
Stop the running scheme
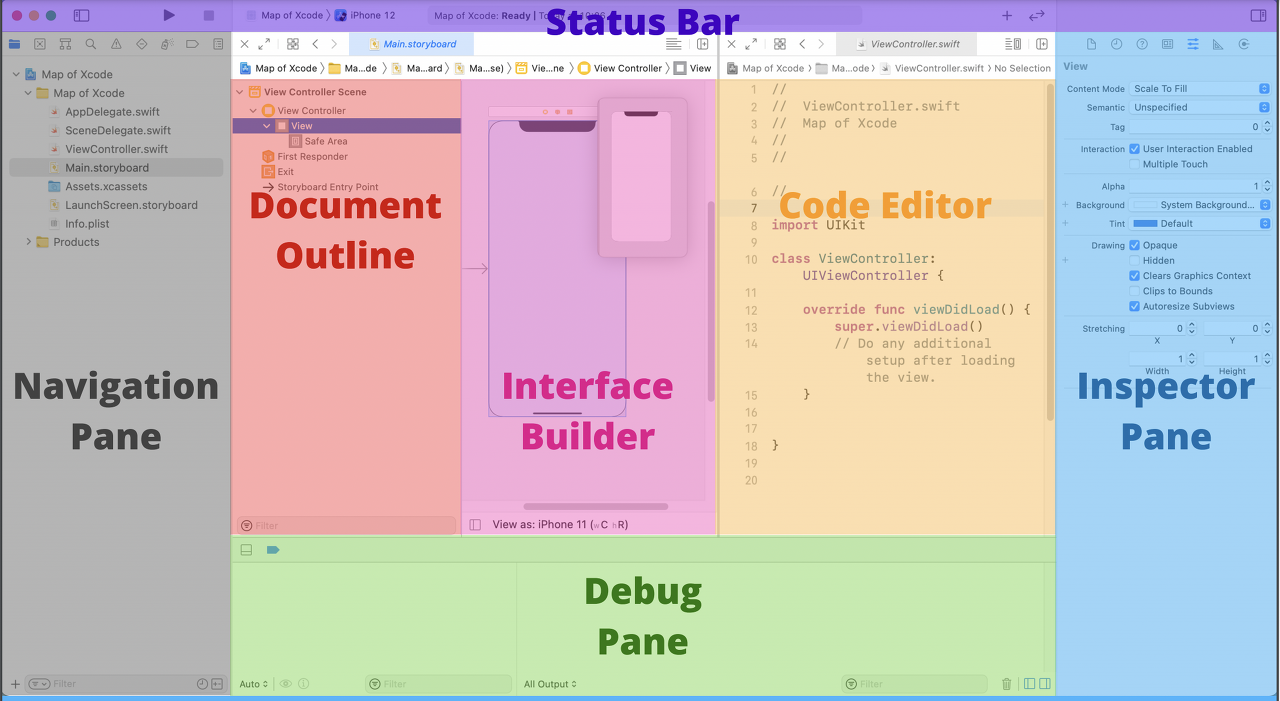click(209, 15)
